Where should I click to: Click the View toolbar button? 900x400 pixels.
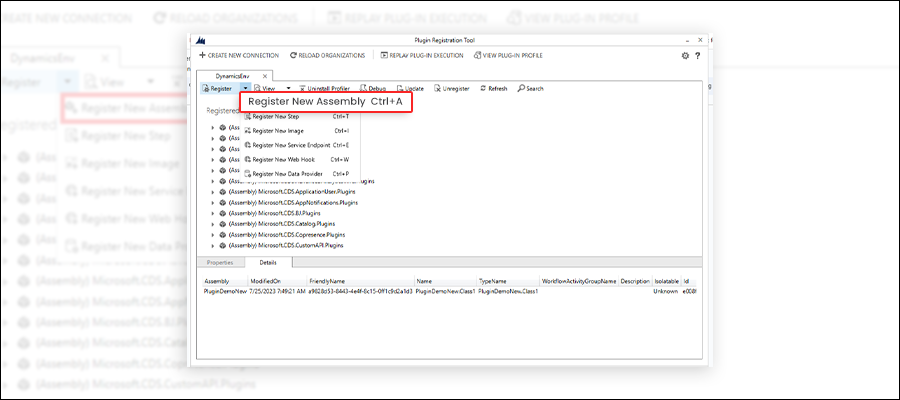pos(265,88)
